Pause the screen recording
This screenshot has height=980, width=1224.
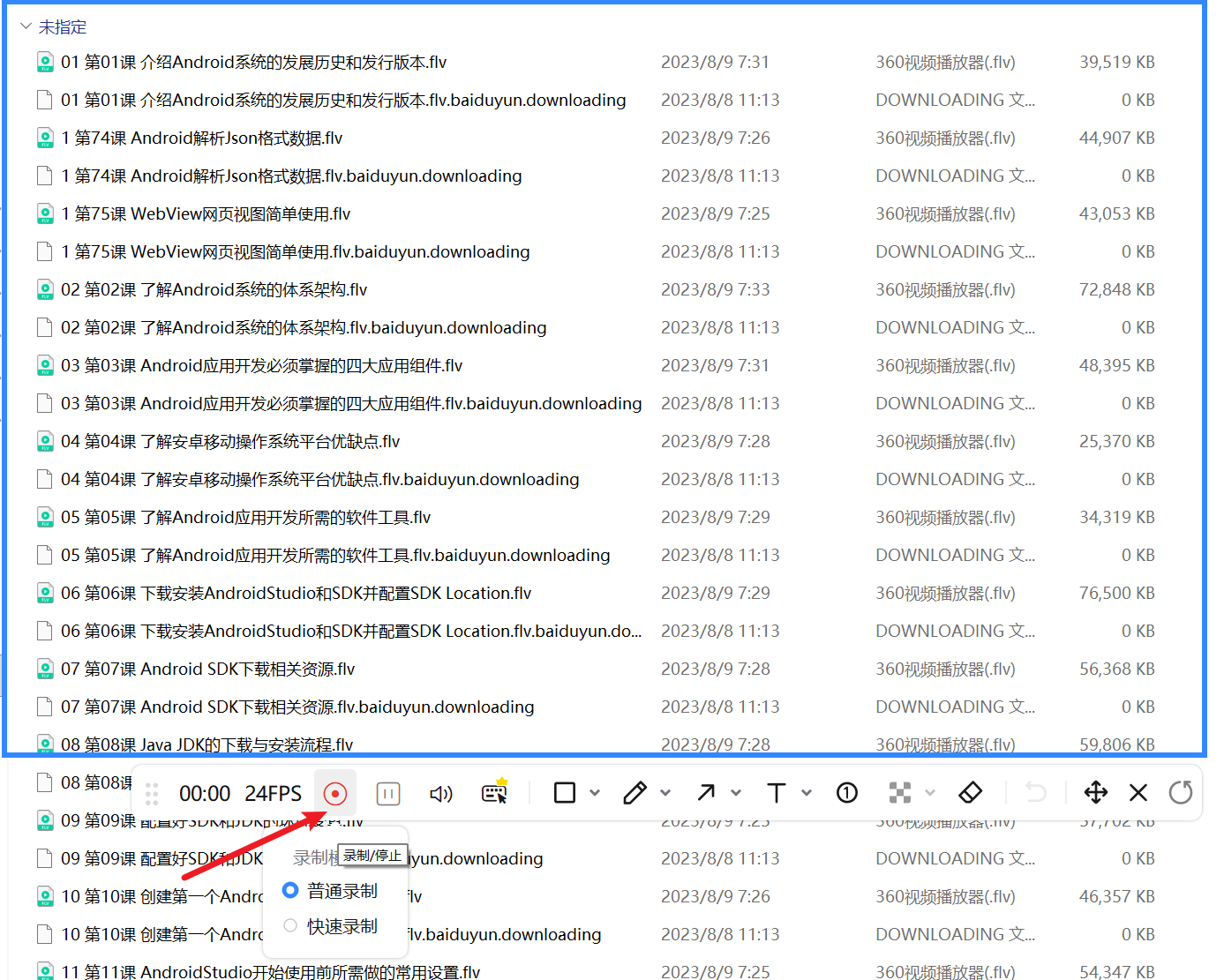[x=388, y=794]
